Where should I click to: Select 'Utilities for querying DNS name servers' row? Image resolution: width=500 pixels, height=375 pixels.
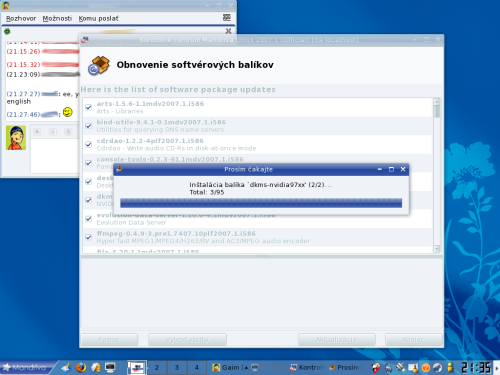(x=160, y=130)
